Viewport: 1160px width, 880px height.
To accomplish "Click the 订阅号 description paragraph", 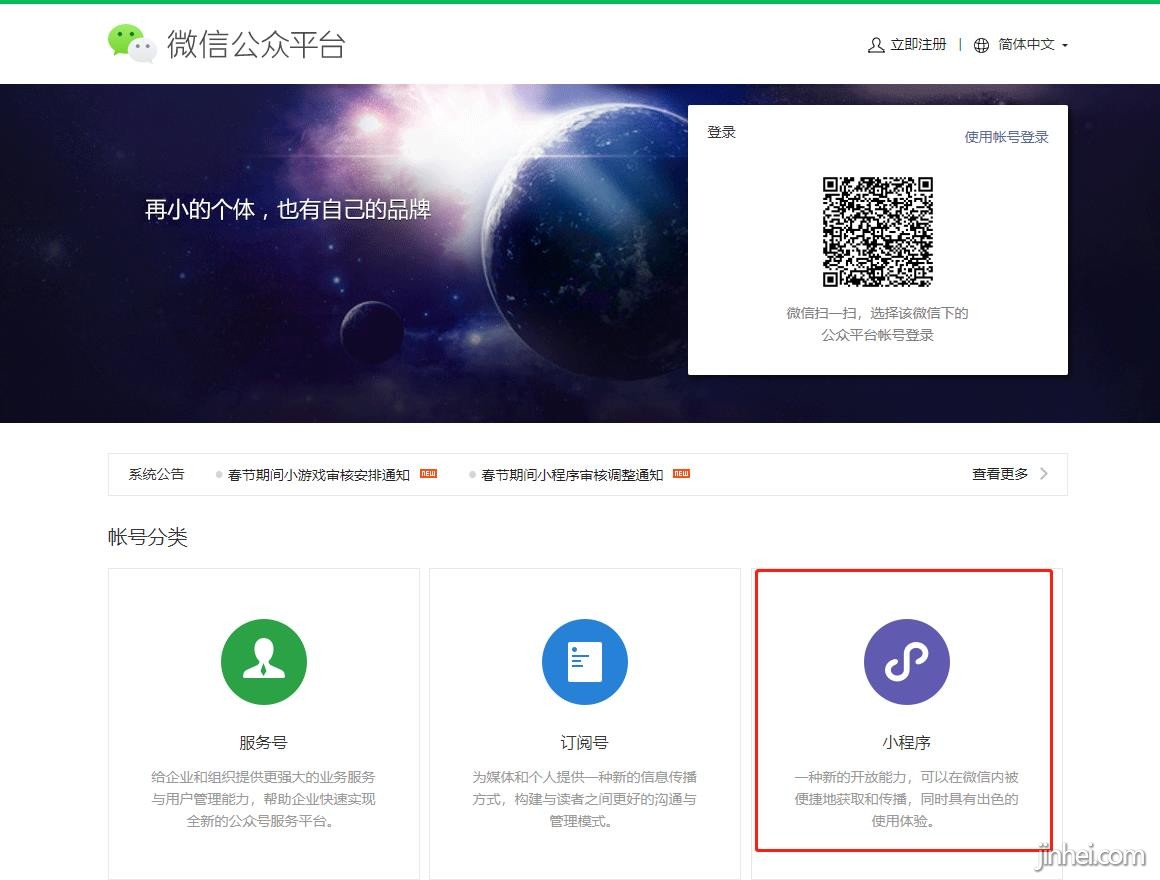I will (584, 799).
